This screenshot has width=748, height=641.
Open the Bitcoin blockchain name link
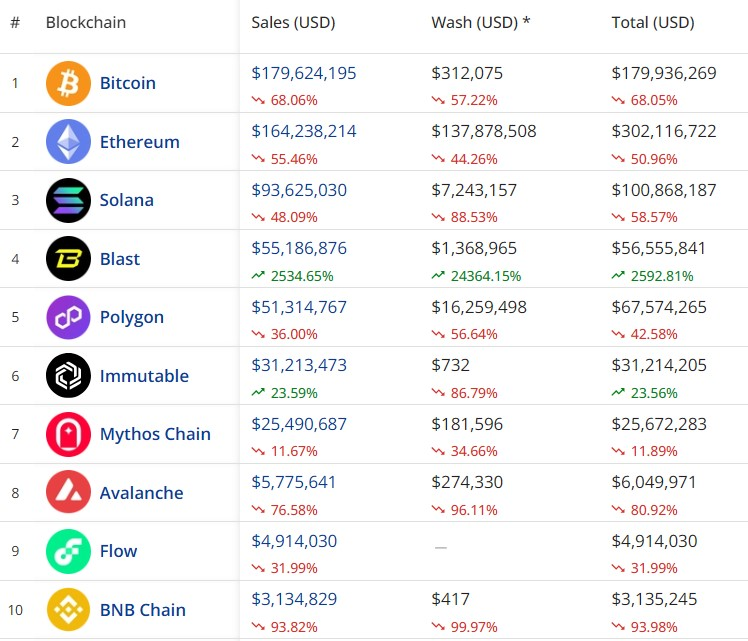[128, 83]
